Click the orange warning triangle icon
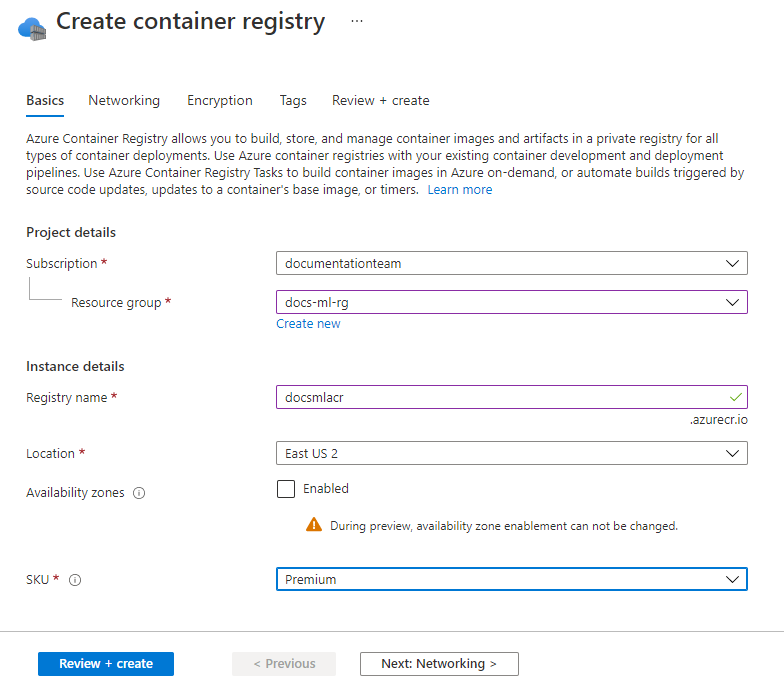Viewport: 784px width, 698px height. [x=314, y=525]
